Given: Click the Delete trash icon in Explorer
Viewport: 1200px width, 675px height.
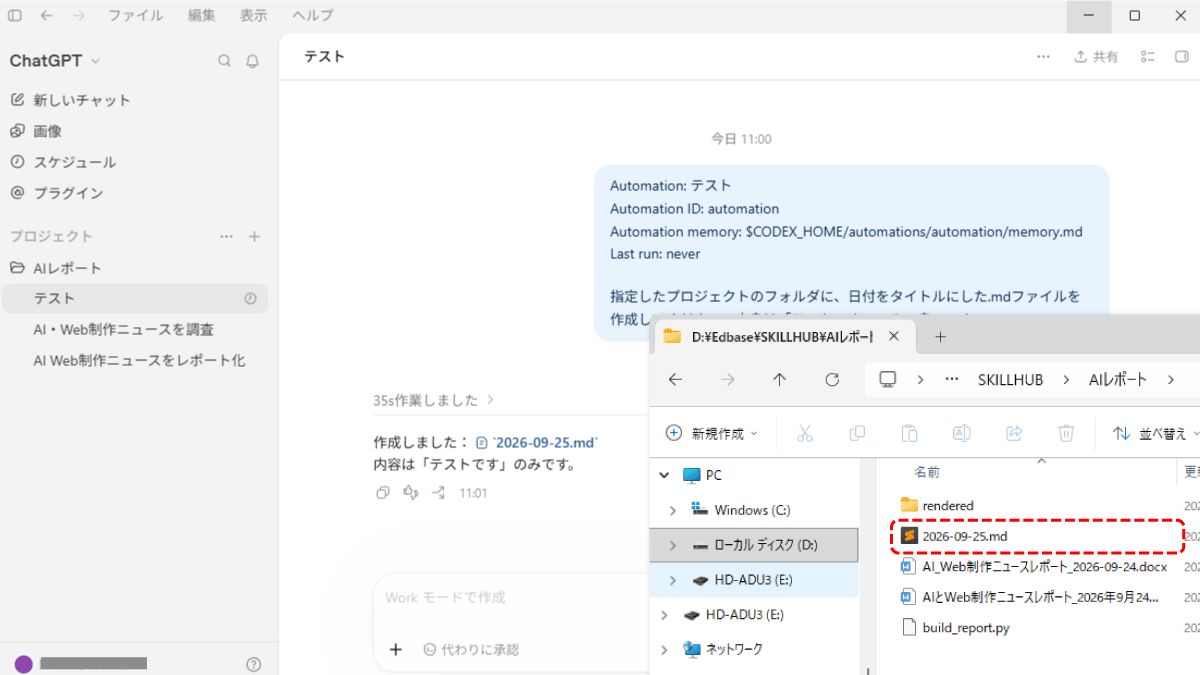Looking at the screenshot, I should 1066,433.
